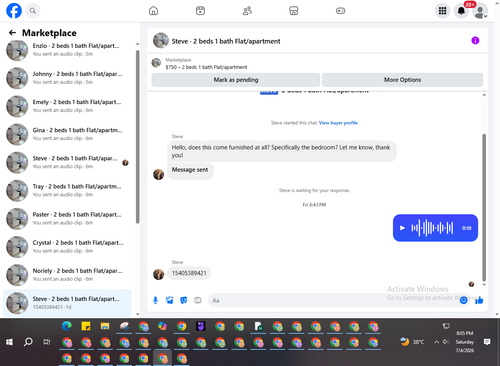Record a voice clip with microphone icon
Viewport: 500px width, 366px height.
click(155, 300)
